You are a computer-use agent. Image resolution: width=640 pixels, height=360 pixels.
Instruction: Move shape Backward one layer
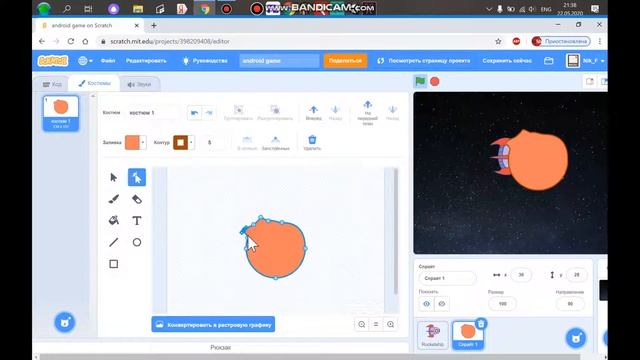(x=335, y=112)
